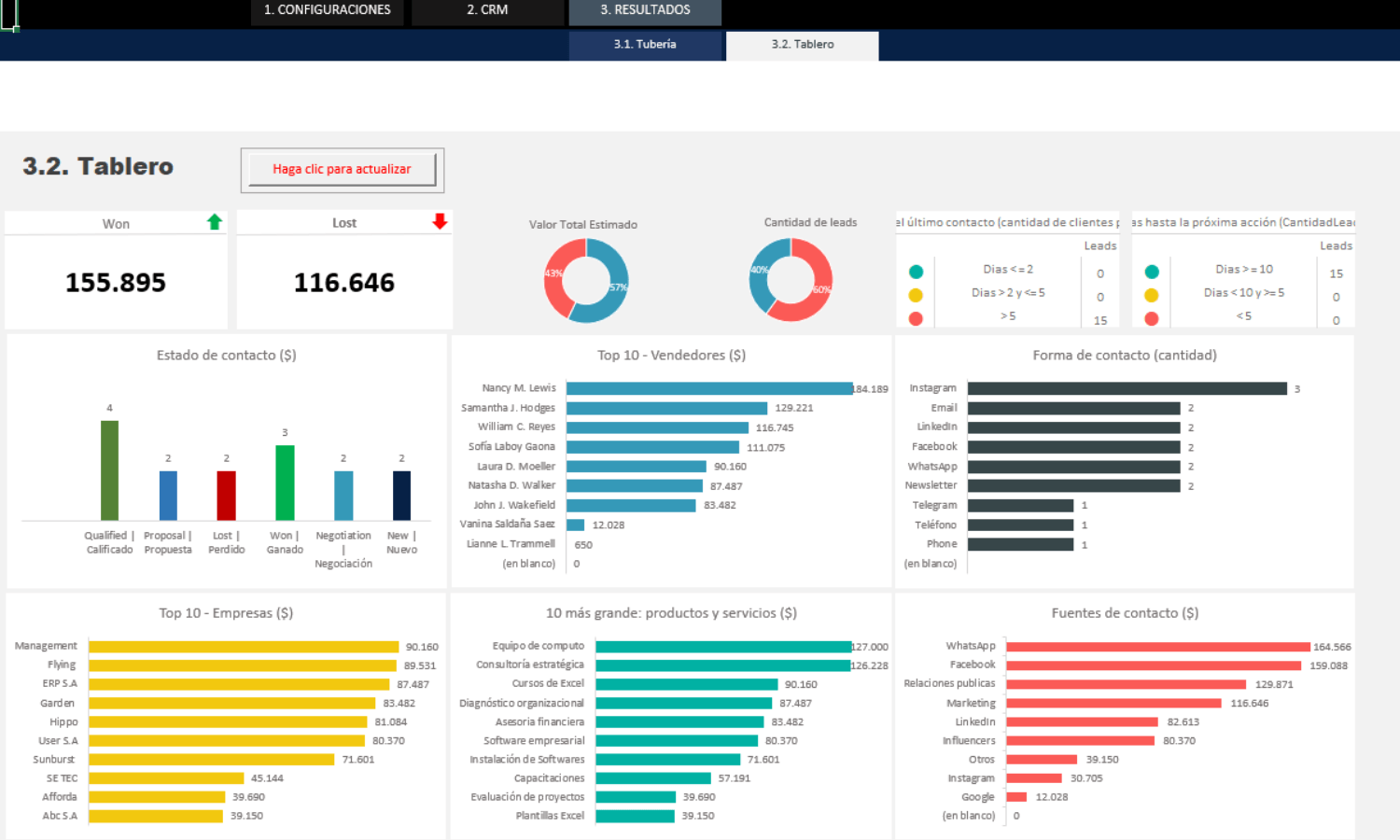The image size is (1400, 840).
Task: Click the Cursos de Excel label
Action: click(548, 683)
